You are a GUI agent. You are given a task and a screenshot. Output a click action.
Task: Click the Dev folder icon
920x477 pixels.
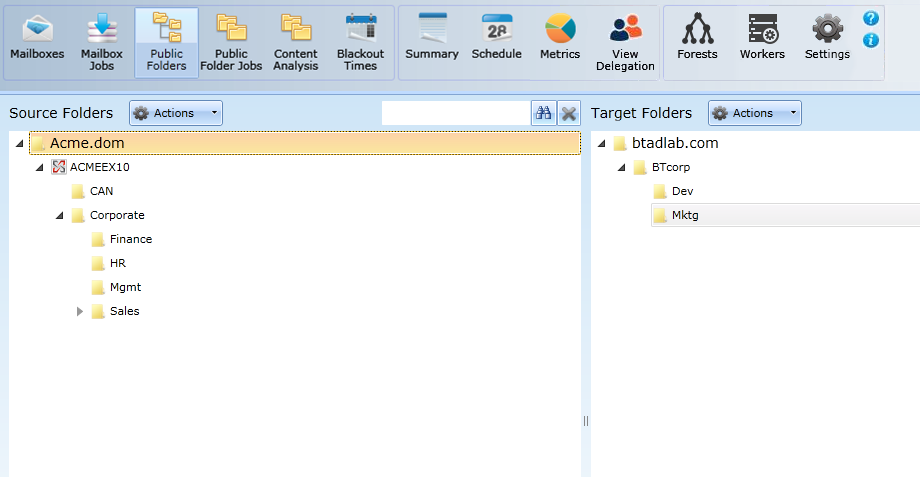coord(660,191)
